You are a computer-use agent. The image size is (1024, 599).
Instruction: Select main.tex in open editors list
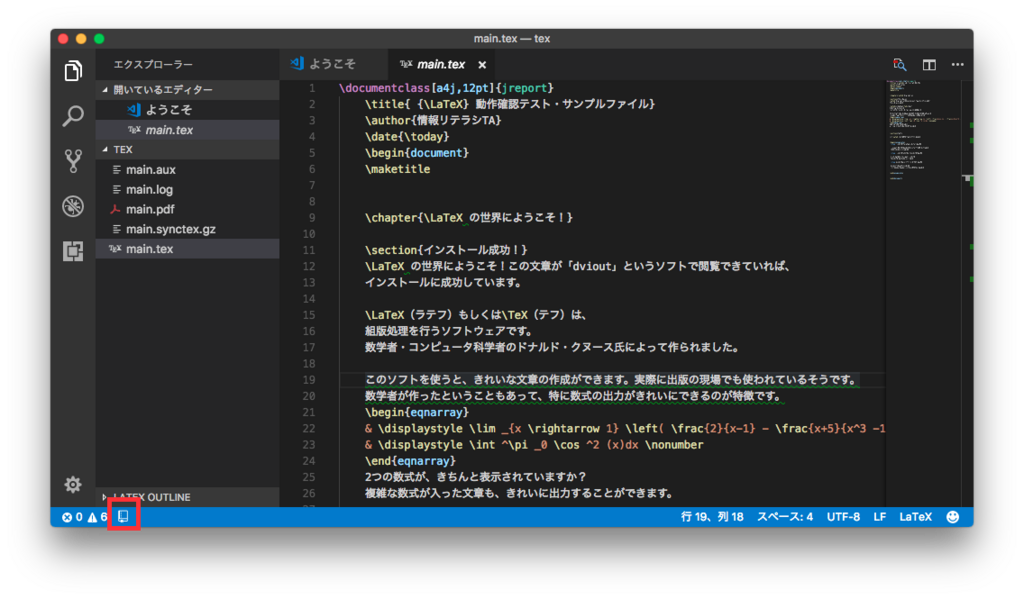click(x=187, y=130)
